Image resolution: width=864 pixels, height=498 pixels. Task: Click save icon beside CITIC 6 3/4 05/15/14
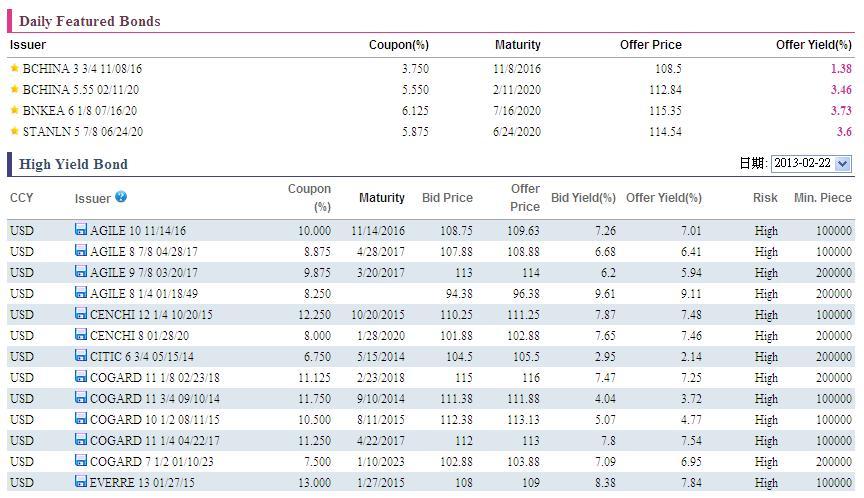pyautogui.click(x=81, y=356)
